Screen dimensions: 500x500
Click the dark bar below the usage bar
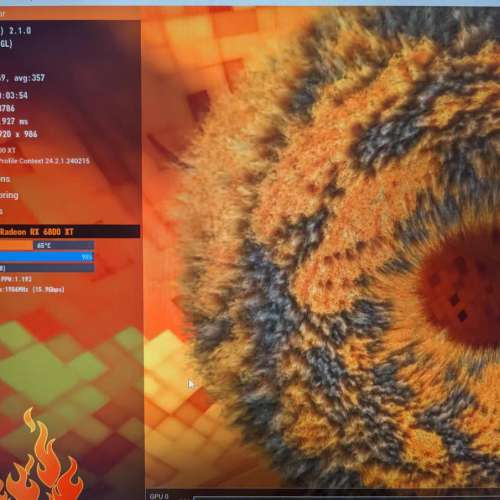click(x=47, y=268)
